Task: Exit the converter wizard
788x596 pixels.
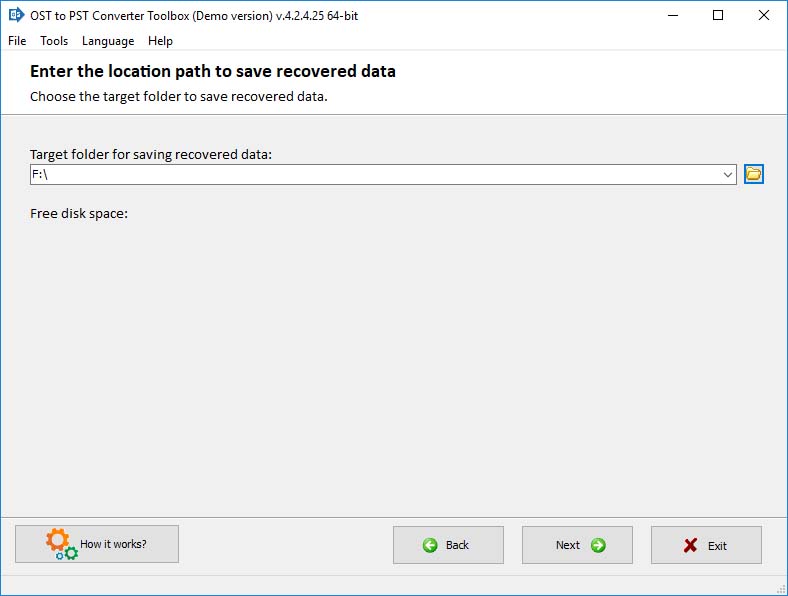Action: (707, 545)
